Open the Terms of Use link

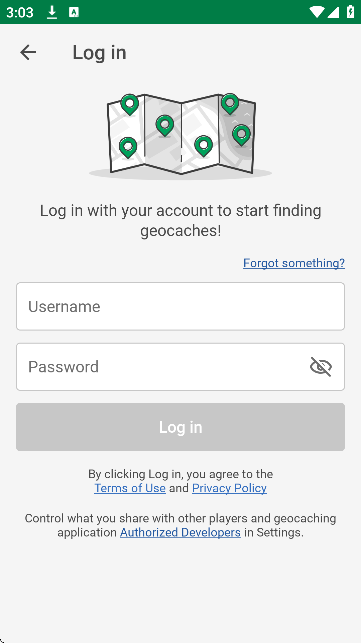pyautogui.click(x=130, y=488)
